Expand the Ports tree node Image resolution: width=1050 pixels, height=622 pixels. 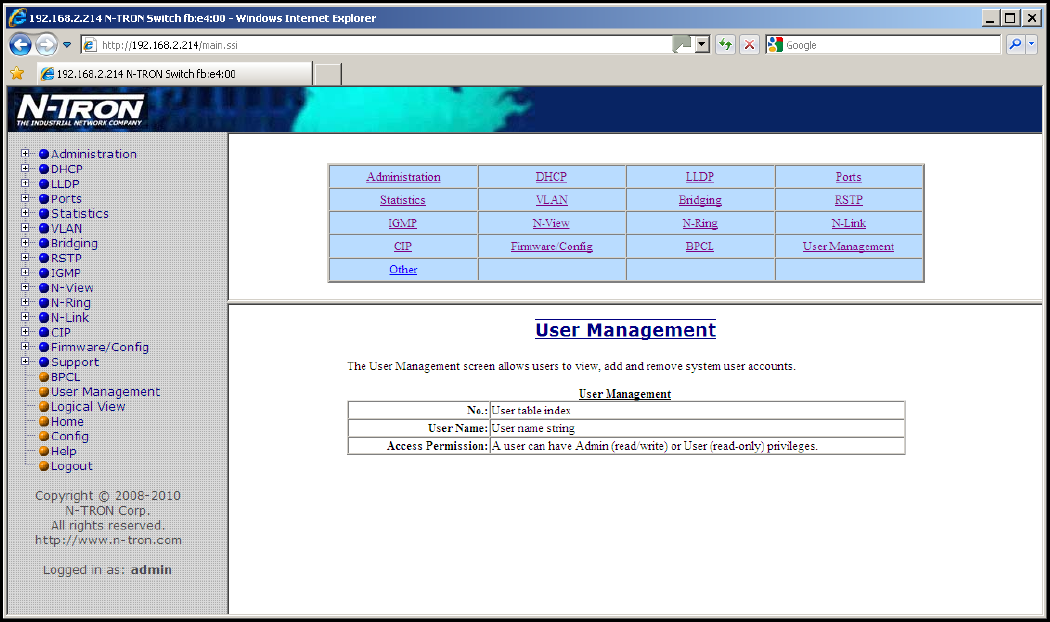(25, 198)
